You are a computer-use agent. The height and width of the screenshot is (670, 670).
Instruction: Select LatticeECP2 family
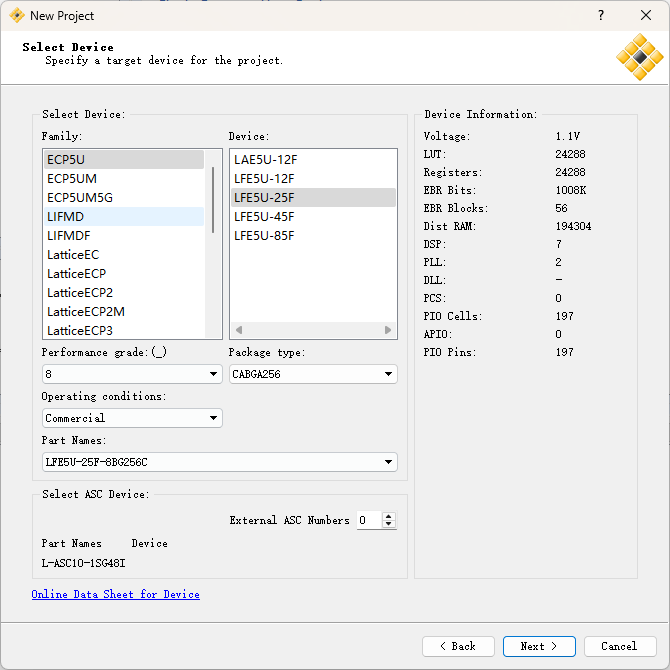123,293
